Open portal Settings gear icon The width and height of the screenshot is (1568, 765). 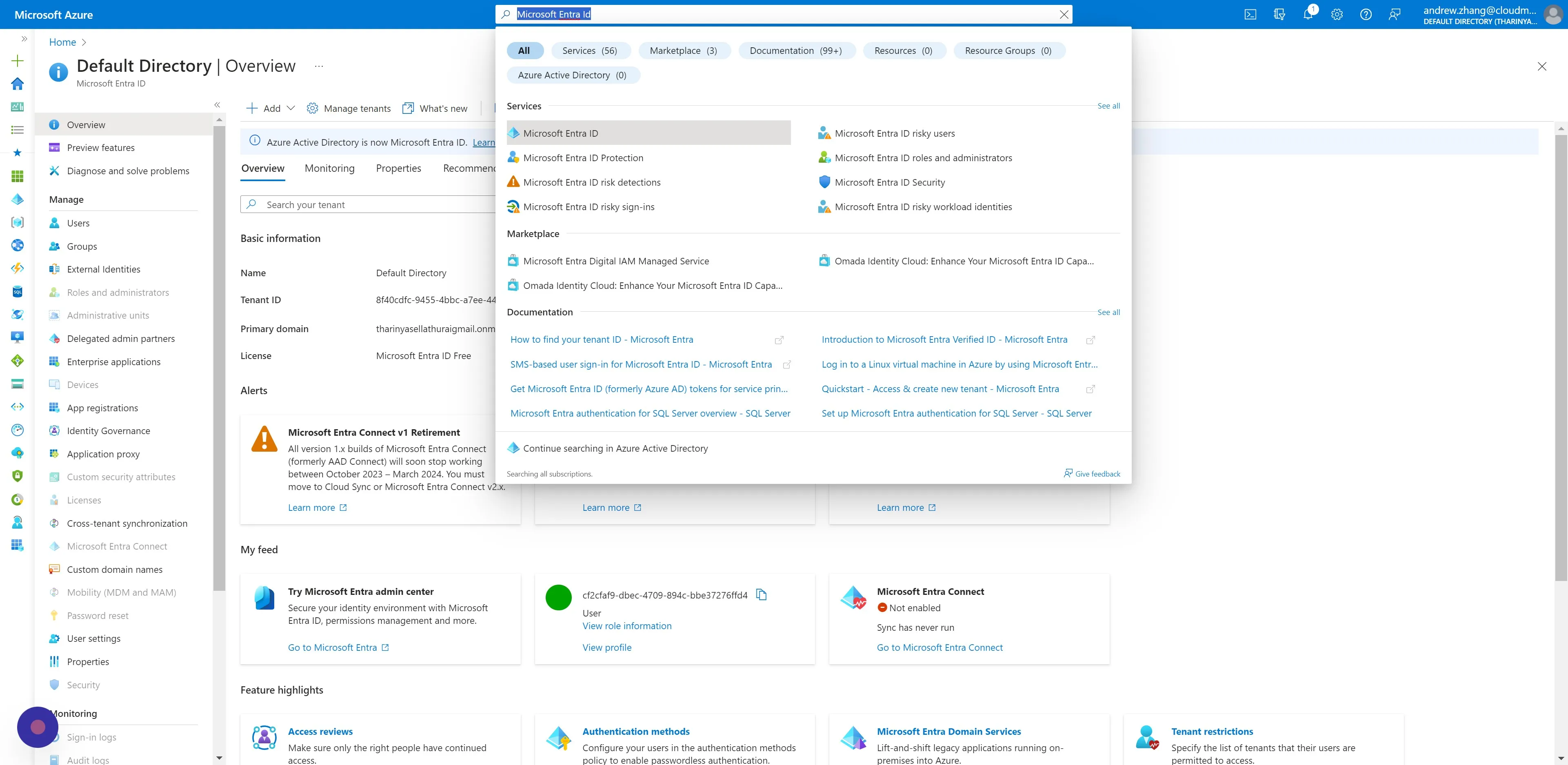click(1337, 15)
